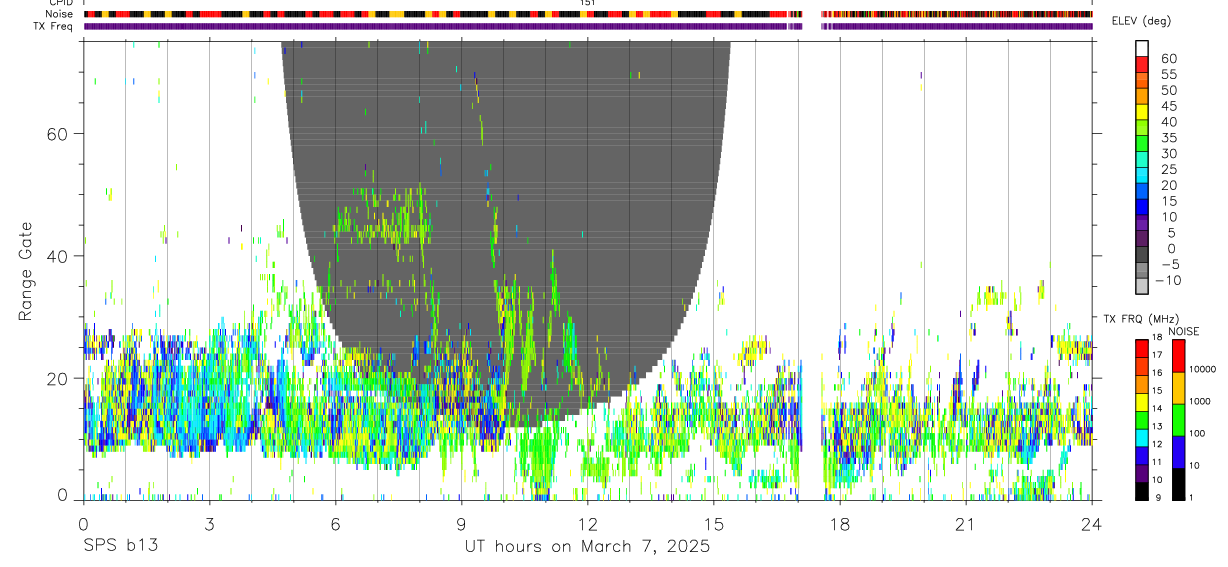Click the black bottom segment of the NOISE bar
This screenshot has width=1228, height=567.
click(1178, 484)
